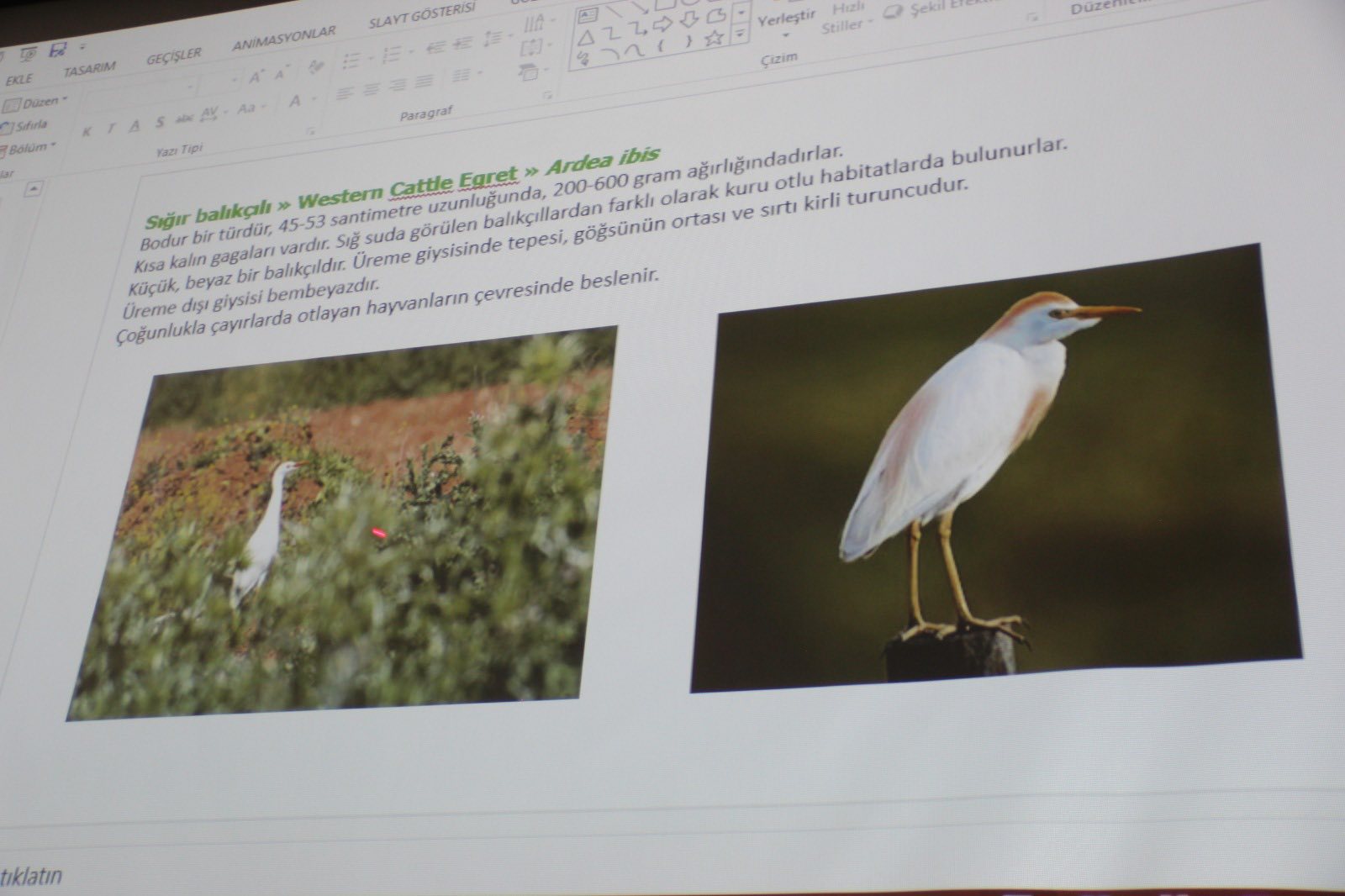Image resolution: width=1345 pixels, height=896 pixels.
Task: Select the curve shape
Action: click(636, 50)
